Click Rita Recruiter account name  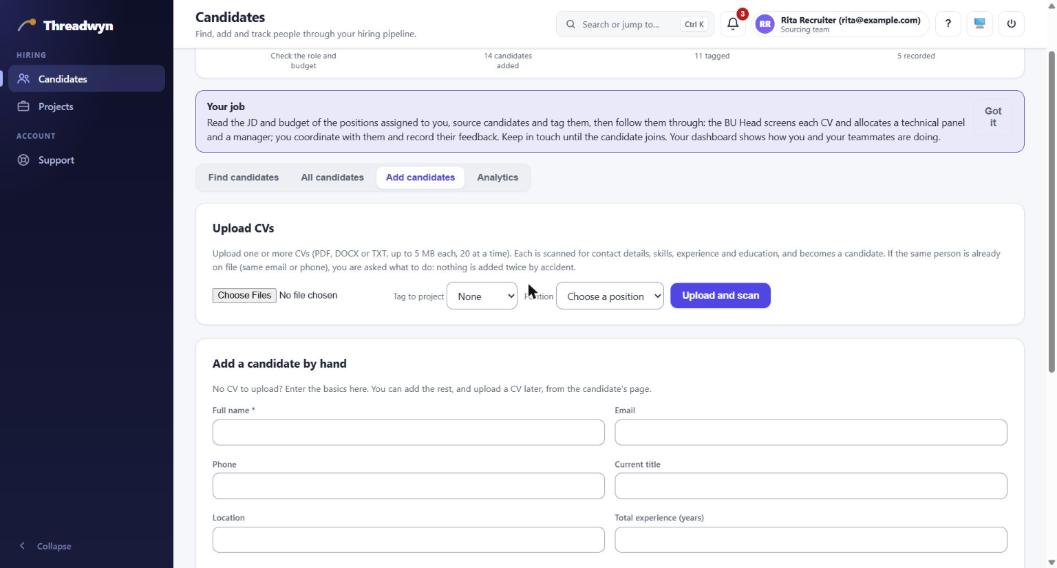(850, 20)
